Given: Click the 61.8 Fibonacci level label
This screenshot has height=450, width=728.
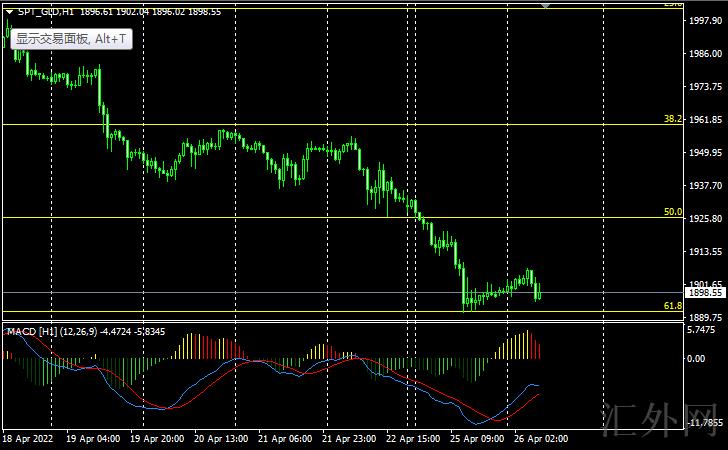Looking at the screenshot, I should [672, 305].
